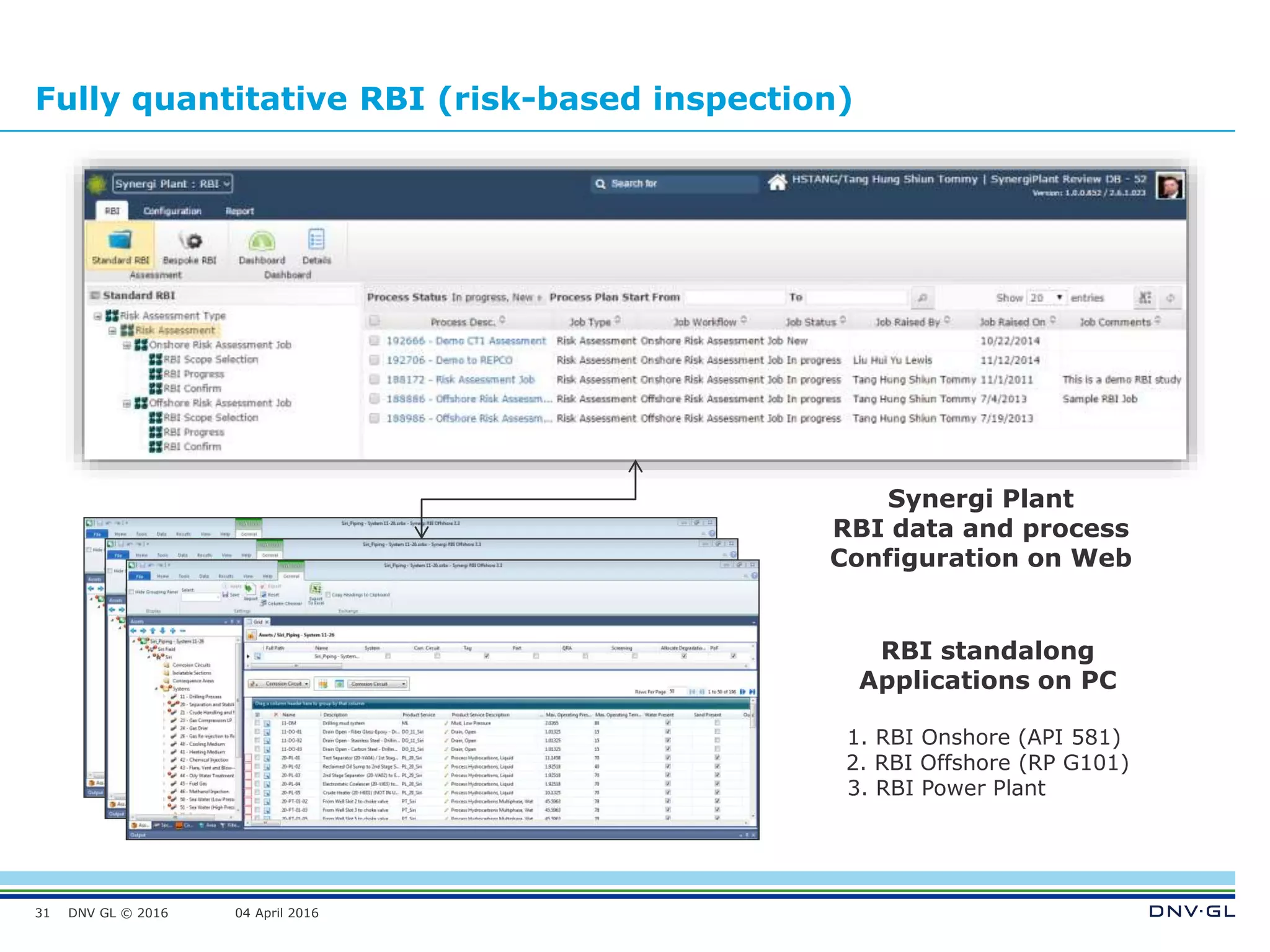Open the Synergi Plant : RBI dropdown
This screenshot has width=1270, height=952.
172,184
